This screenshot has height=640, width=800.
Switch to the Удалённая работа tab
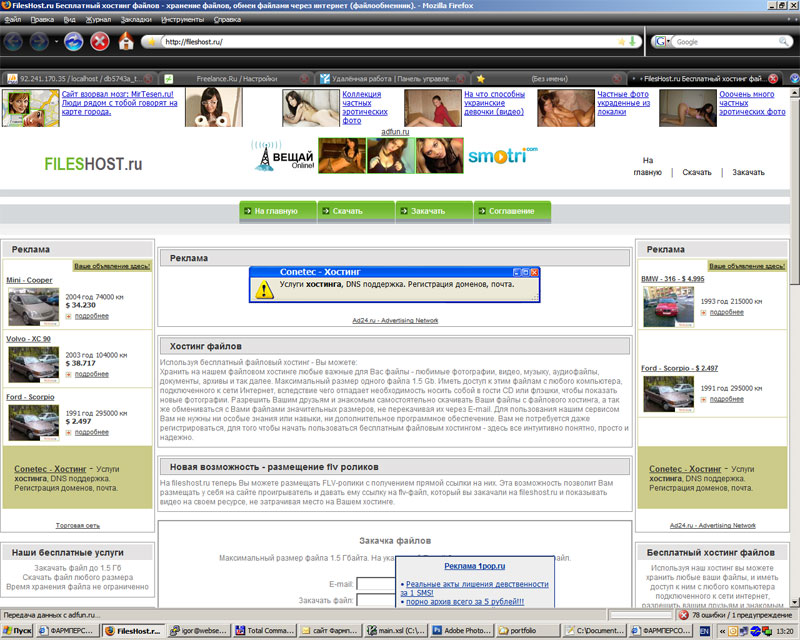click(391, 79)
